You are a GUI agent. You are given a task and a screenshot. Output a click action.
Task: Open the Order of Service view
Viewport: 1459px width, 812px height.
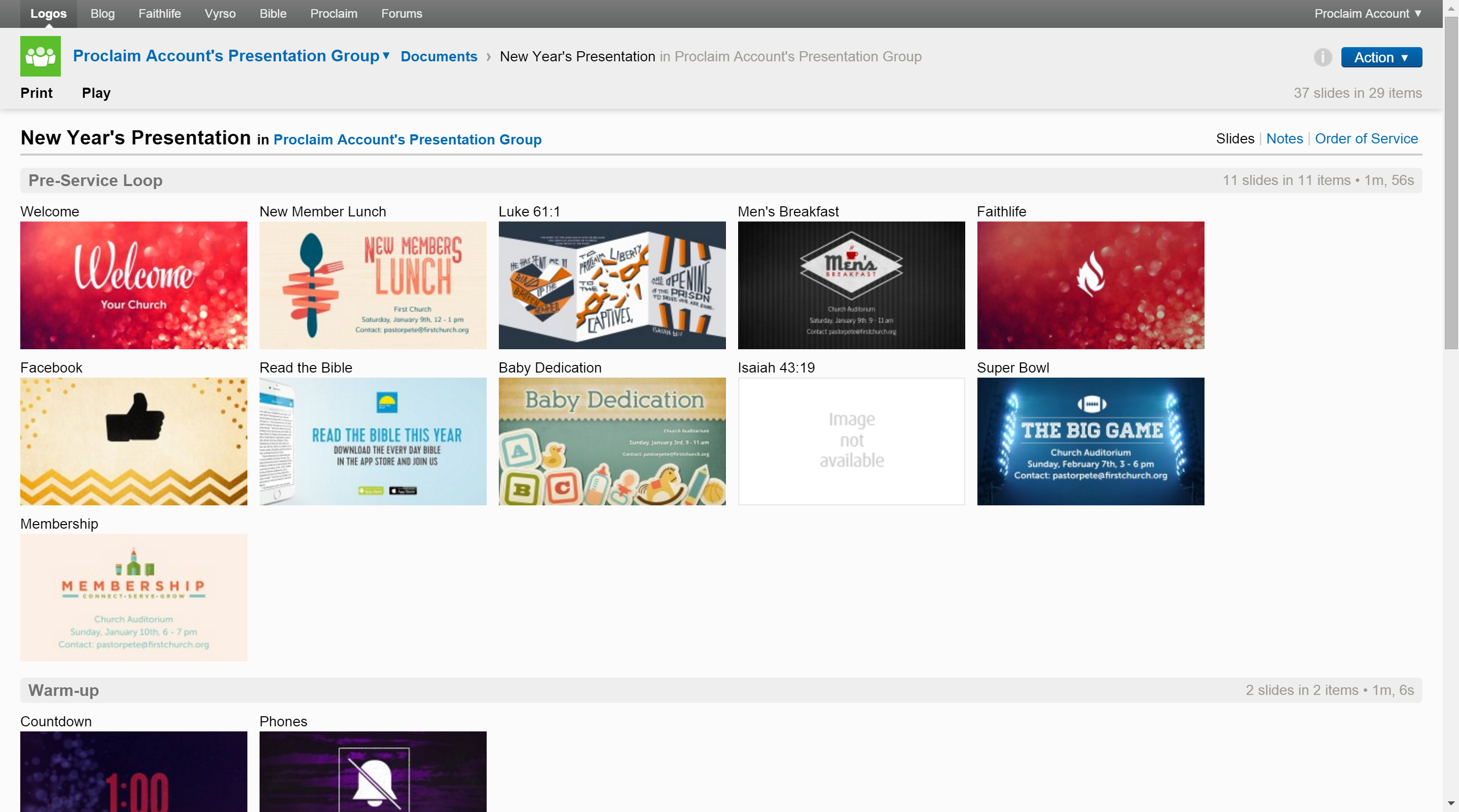(1366, 139)
